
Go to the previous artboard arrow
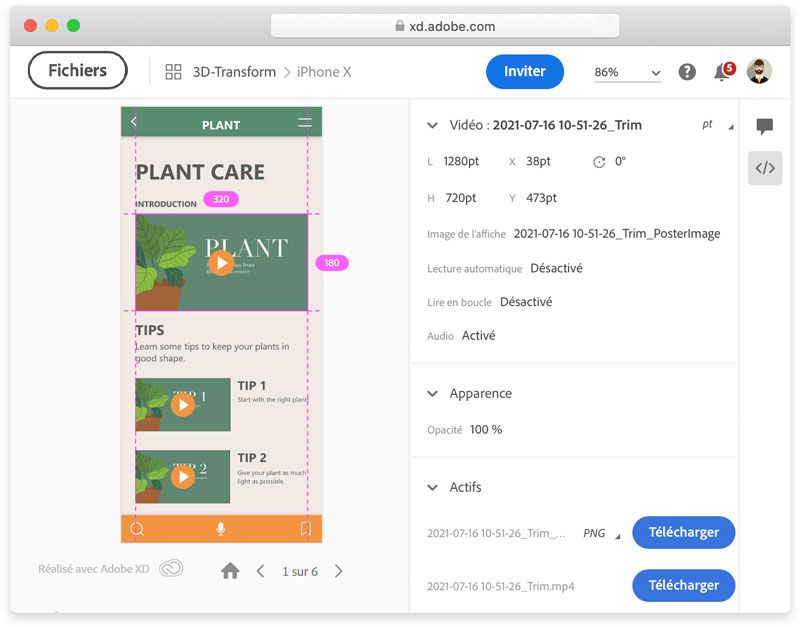coord(260,571)
